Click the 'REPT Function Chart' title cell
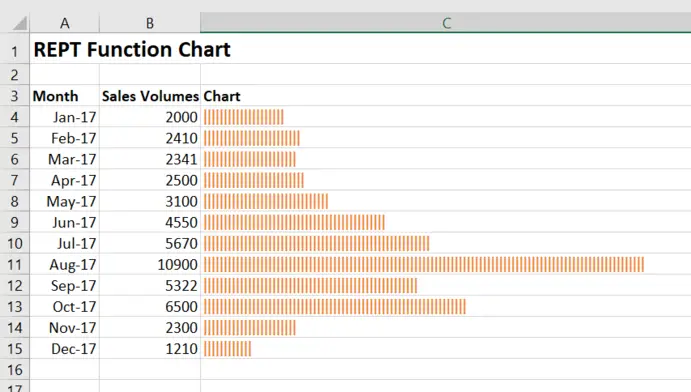691x392 pixels. coord(132,49)
